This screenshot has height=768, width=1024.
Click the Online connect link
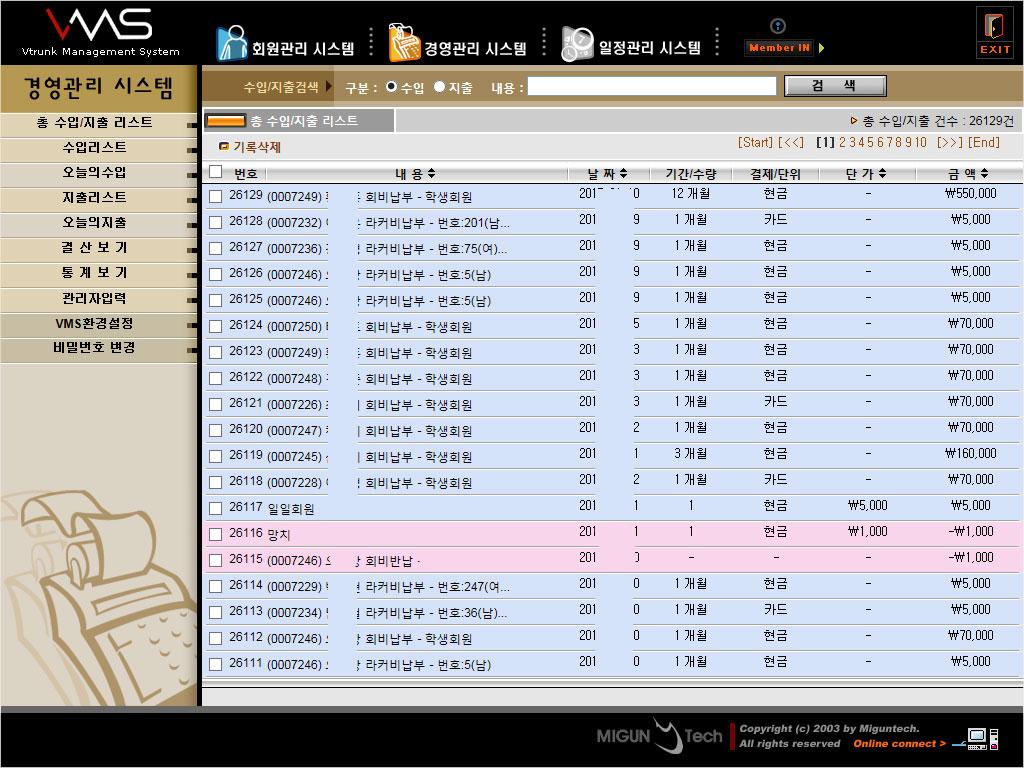[899, 743]
